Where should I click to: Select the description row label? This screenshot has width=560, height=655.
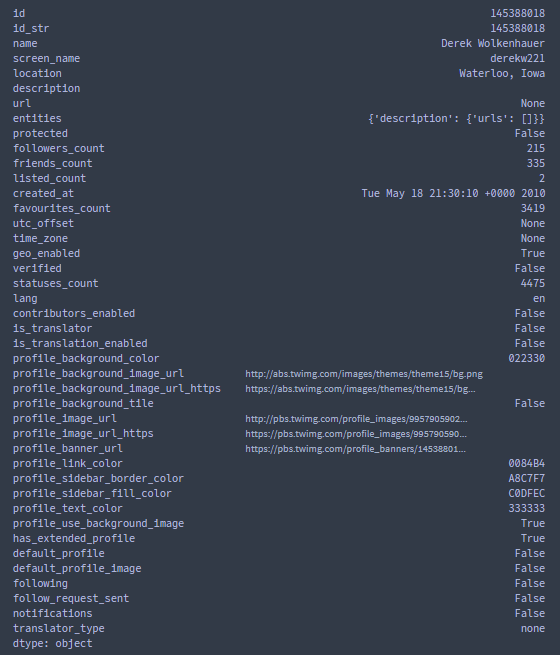click(46, 89)
